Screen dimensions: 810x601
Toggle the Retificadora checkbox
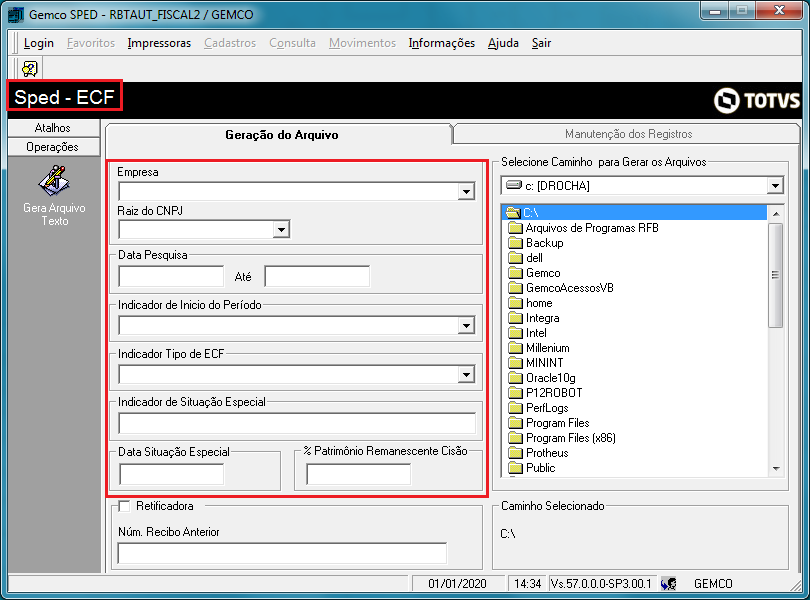pyautogui.click(x=124, y=506)
